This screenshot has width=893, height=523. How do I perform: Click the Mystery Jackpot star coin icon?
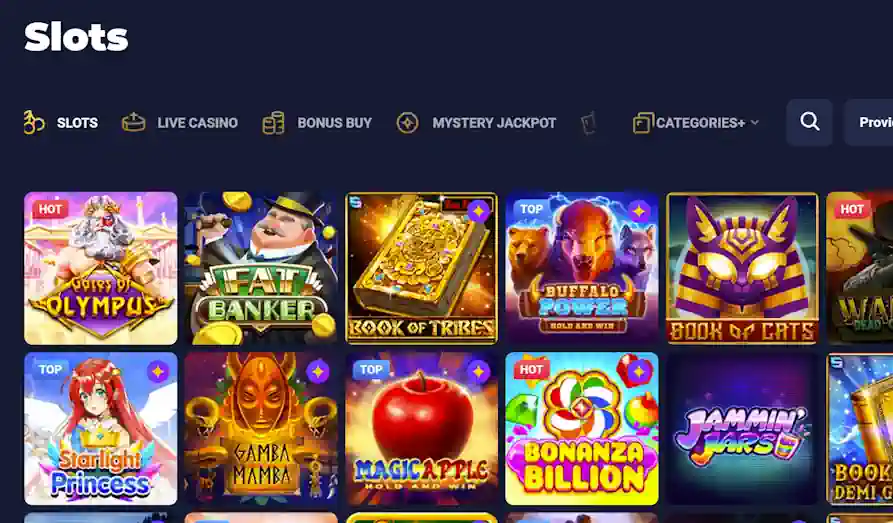pos(408,123)
